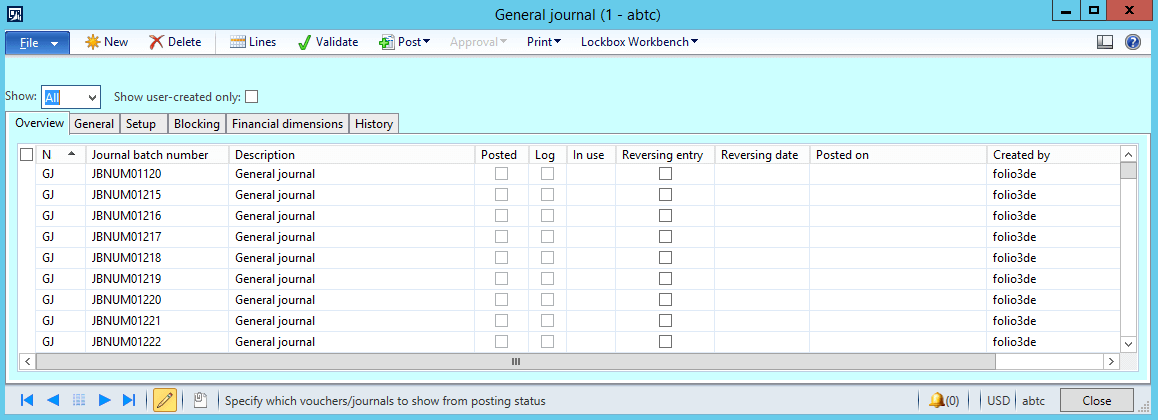Go to first record navigation arrow
Screen dimensions: 1158x420
click(27, 400)
